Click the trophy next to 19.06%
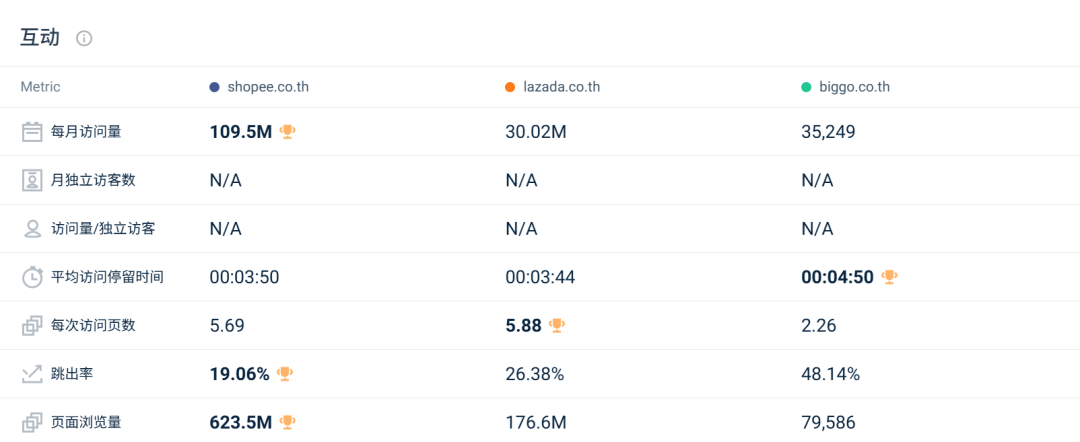 [285, 374]
